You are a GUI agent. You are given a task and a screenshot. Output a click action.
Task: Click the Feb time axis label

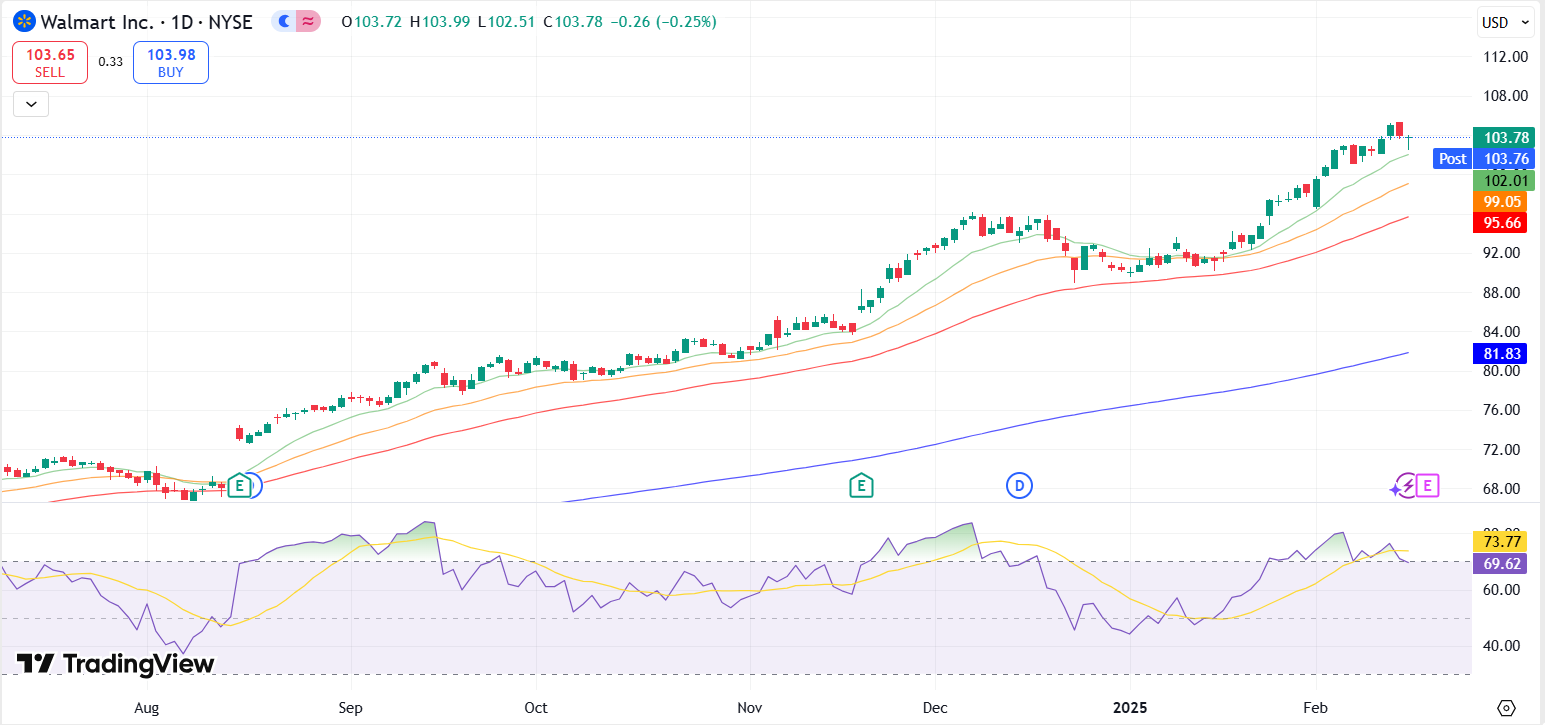1316,708
